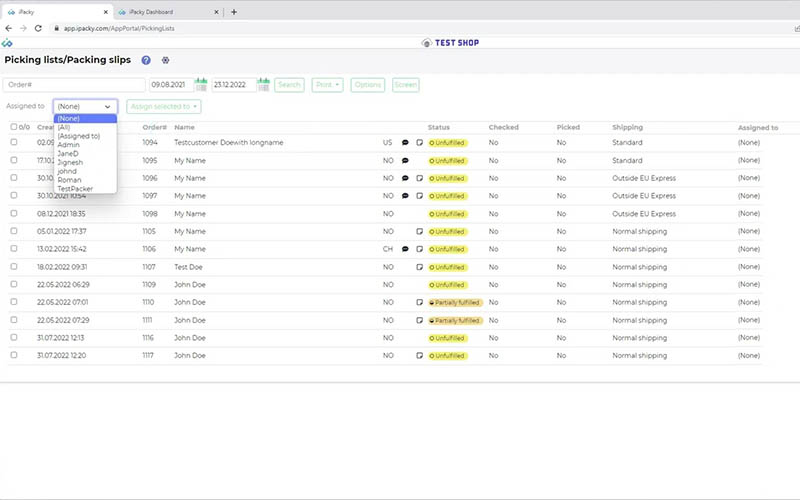Screen dimensions: 800x500
Task: Choose (Assigned to) option in list
Action: (85, 136)
